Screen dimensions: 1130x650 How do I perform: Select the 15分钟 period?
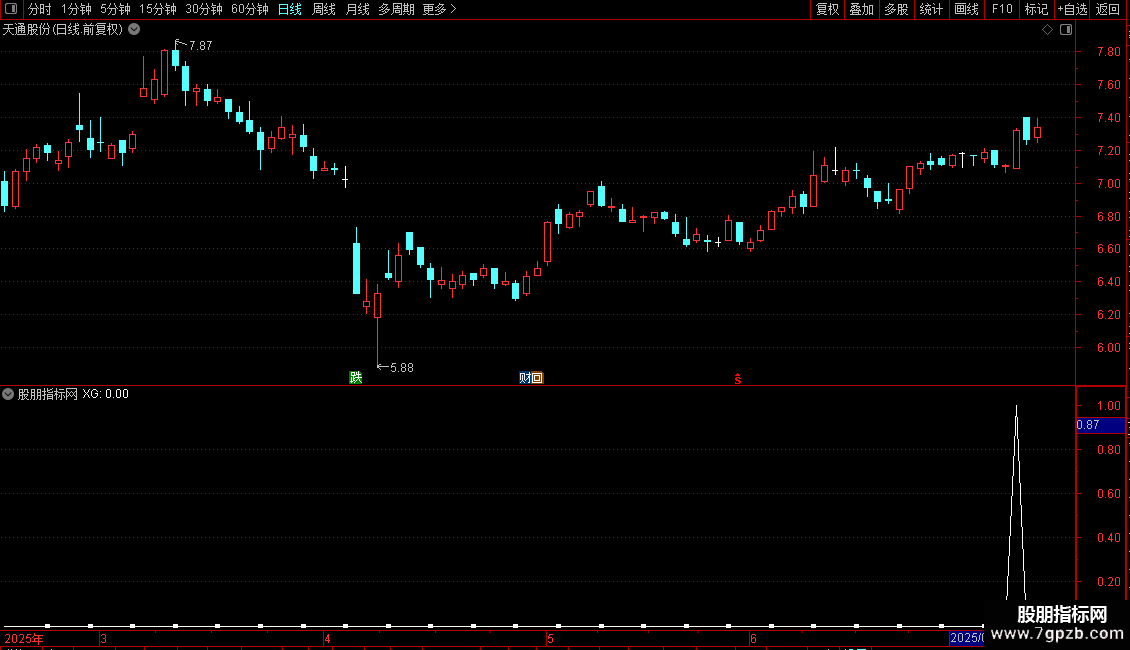[x=157, y=9]
